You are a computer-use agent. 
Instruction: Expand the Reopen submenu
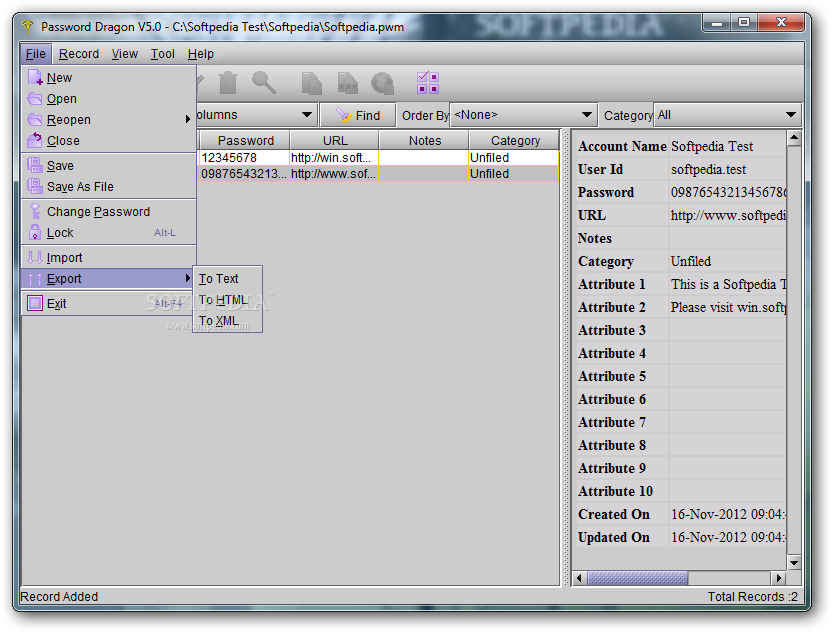tap(109, 119)
